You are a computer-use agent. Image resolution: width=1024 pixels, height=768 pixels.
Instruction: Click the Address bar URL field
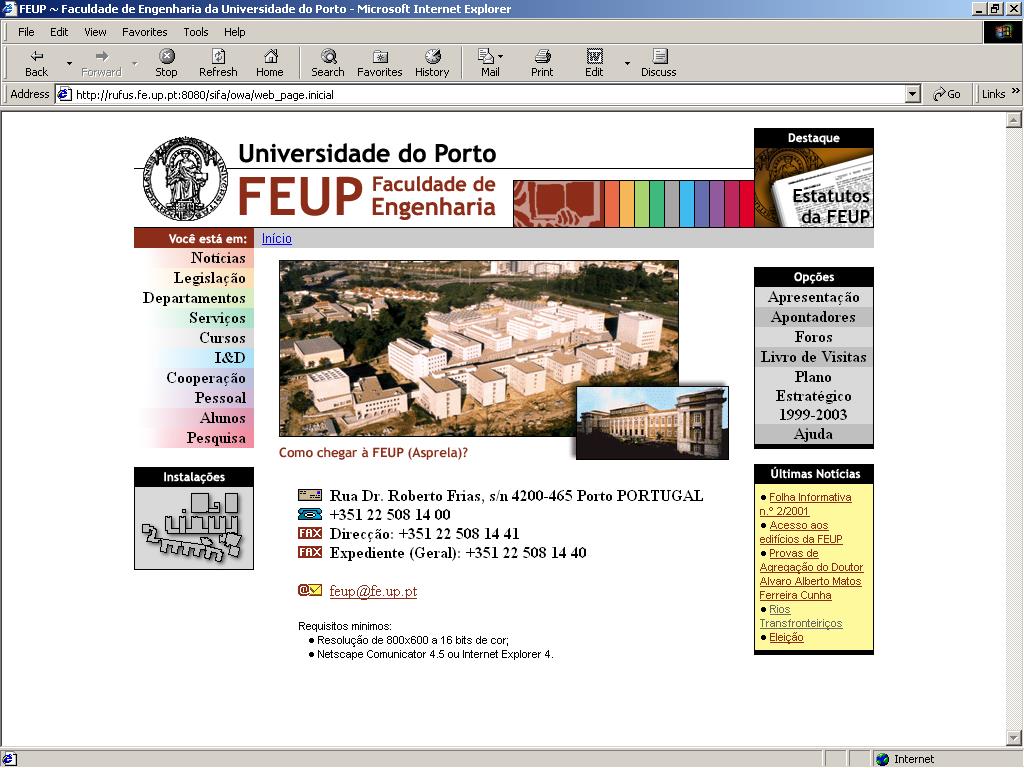click(x=490, y=94)
